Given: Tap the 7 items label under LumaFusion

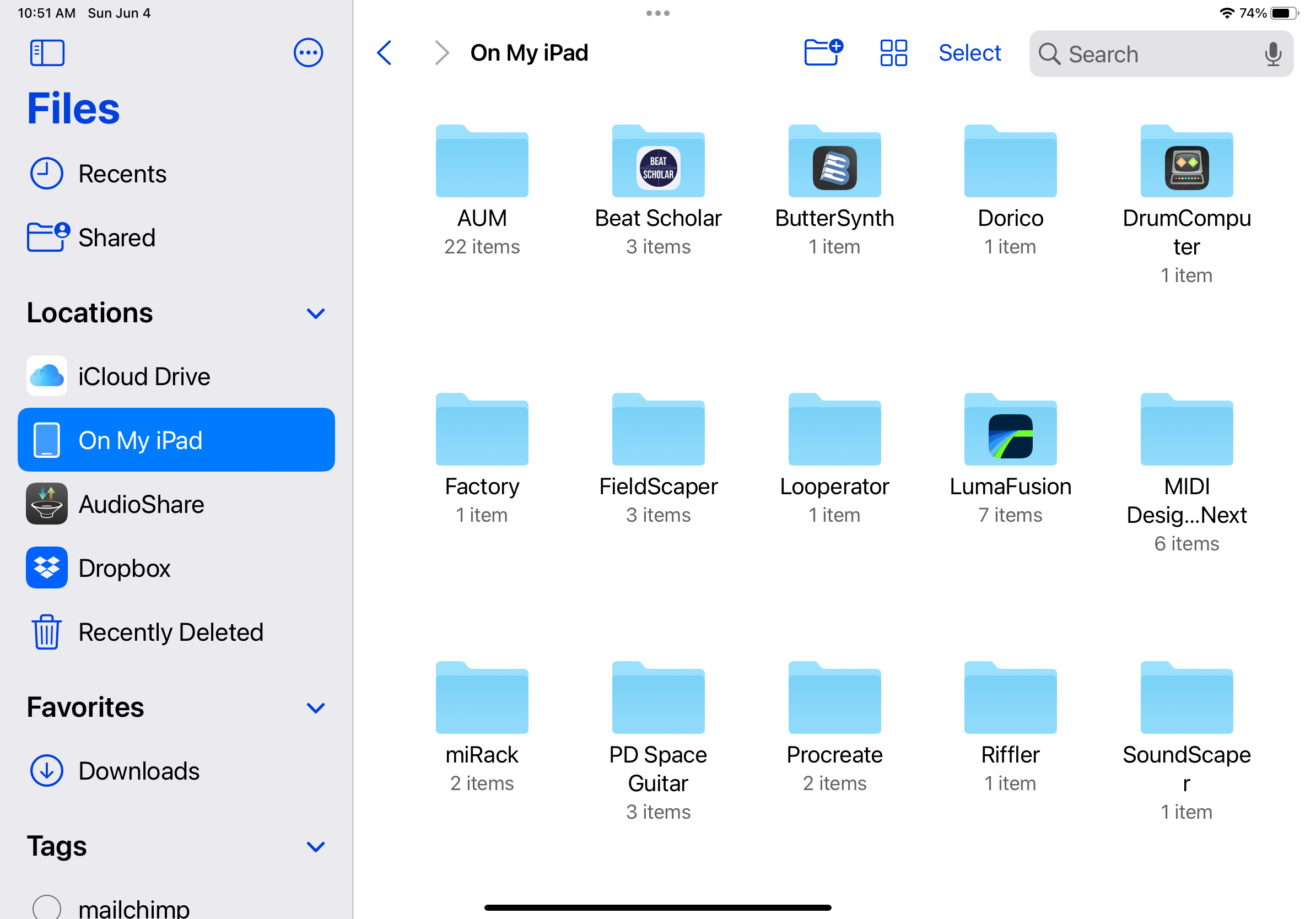Looking at the screenshot, I should tap(1010, 515).
